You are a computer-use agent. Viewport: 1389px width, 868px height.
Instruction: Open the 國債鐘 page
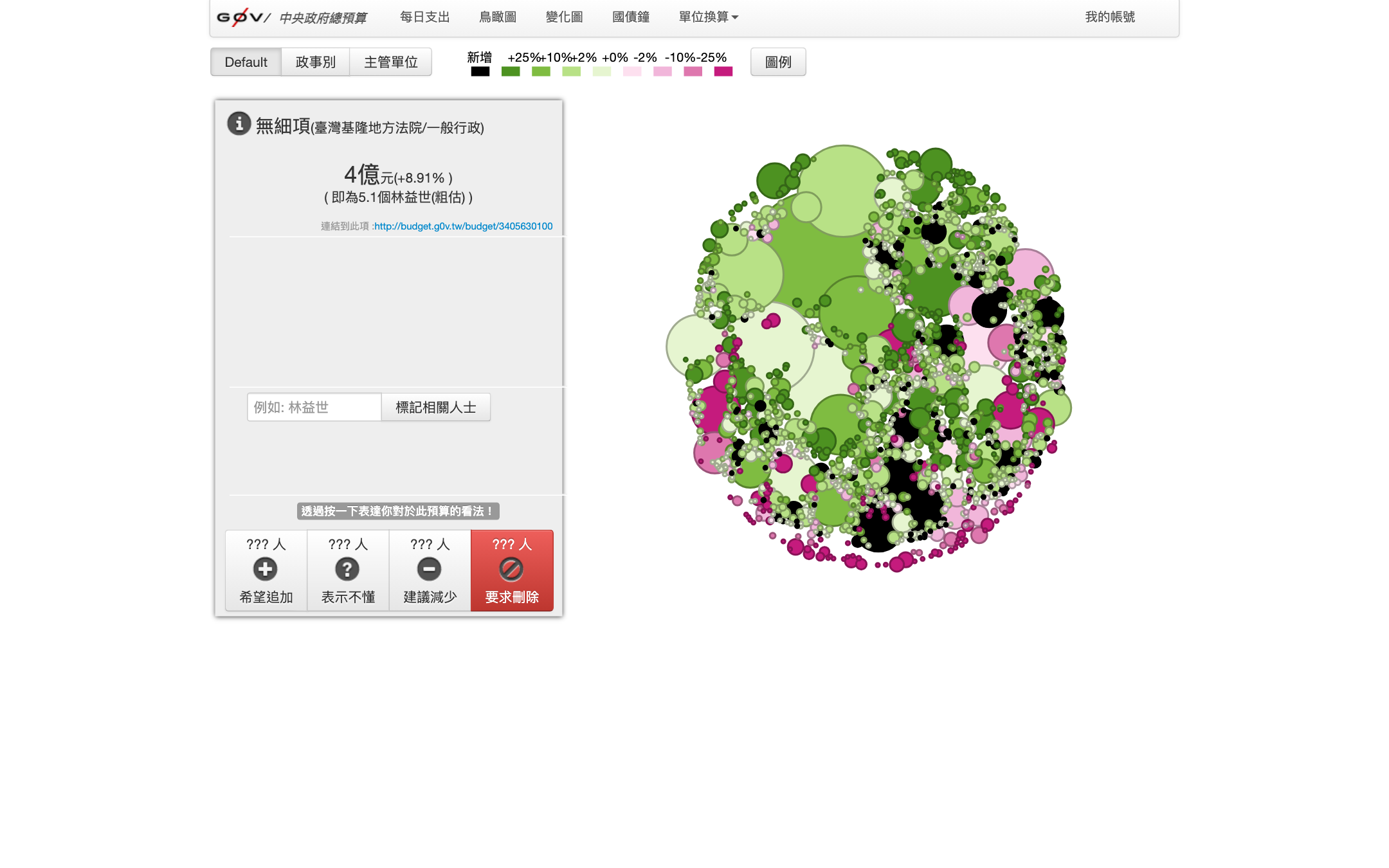click(x=631, y=17)
